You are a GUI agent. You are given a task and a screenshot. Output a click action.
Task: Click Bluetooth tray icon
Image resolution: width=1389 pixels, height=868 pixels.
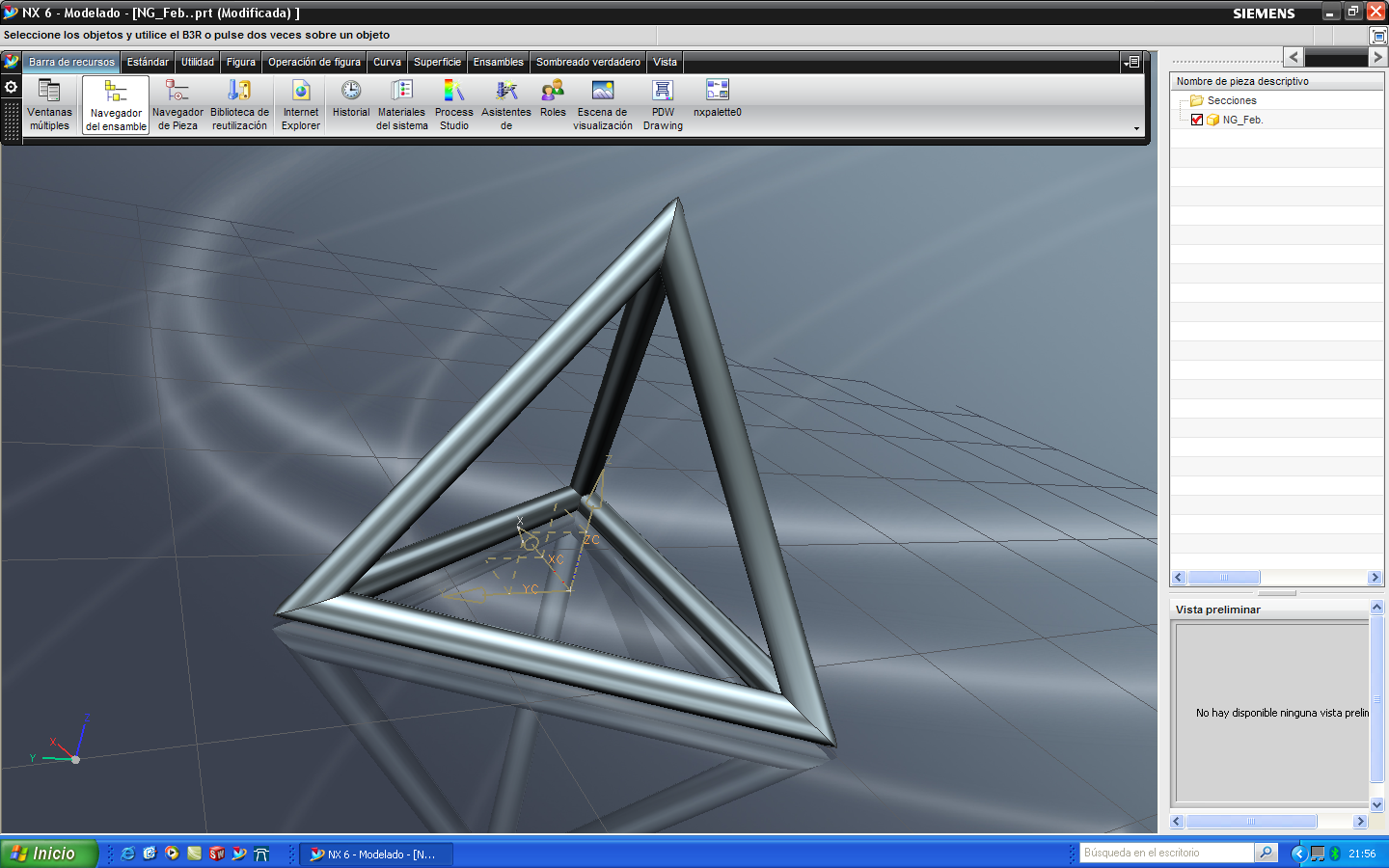tap(1336, 854)
